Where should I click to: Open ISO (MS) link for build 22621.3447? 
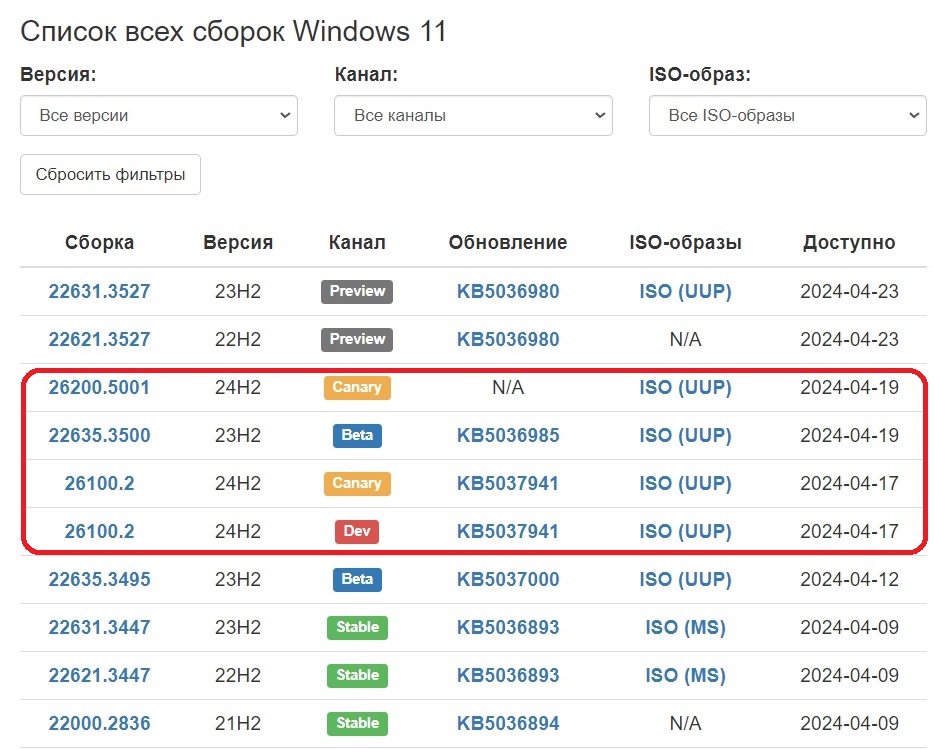686,675
